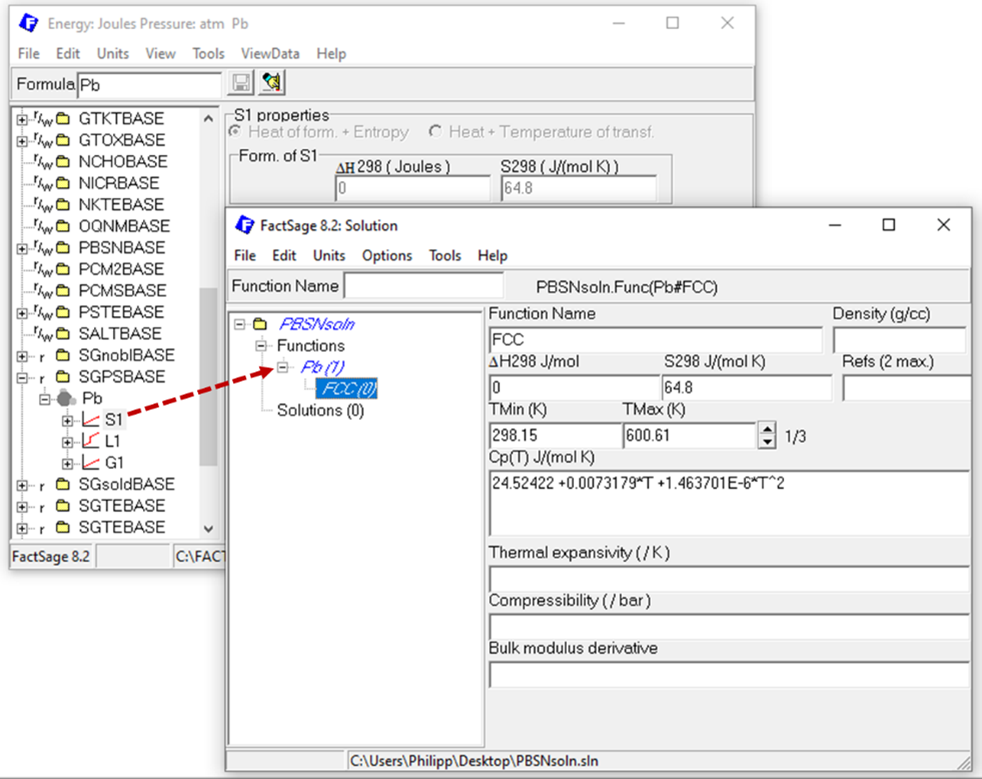Click the Cp(T) expression text box
The image size is (982, 779).
click(x=729, y=503)
